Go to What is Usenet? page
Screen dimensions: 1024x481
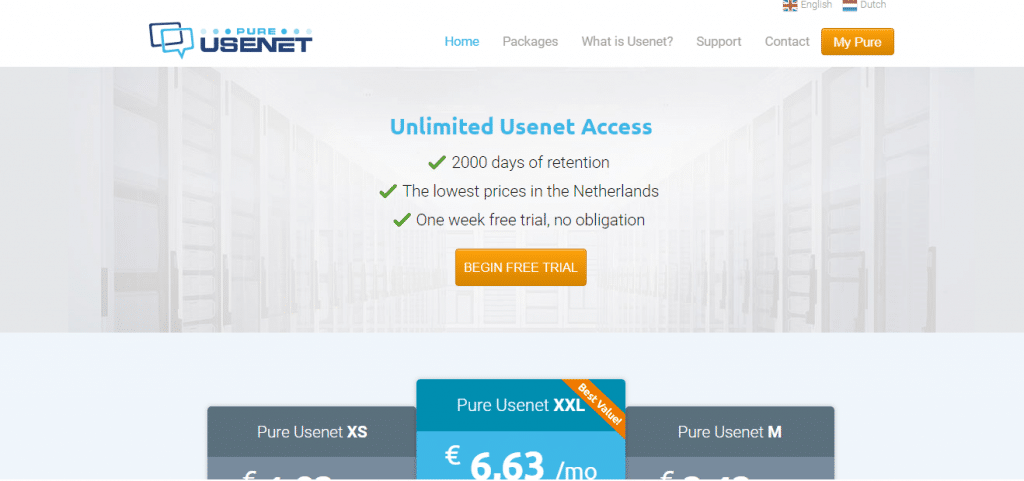(627, 42)
